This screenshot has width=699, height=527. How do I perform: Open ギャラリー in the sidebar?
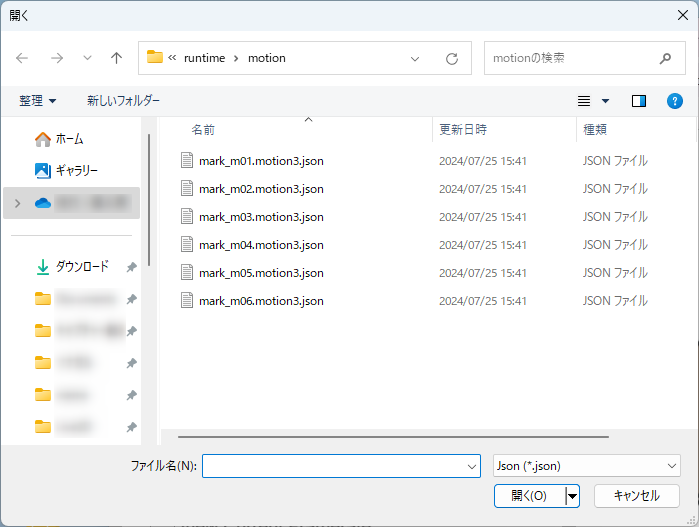click(76, 171)
